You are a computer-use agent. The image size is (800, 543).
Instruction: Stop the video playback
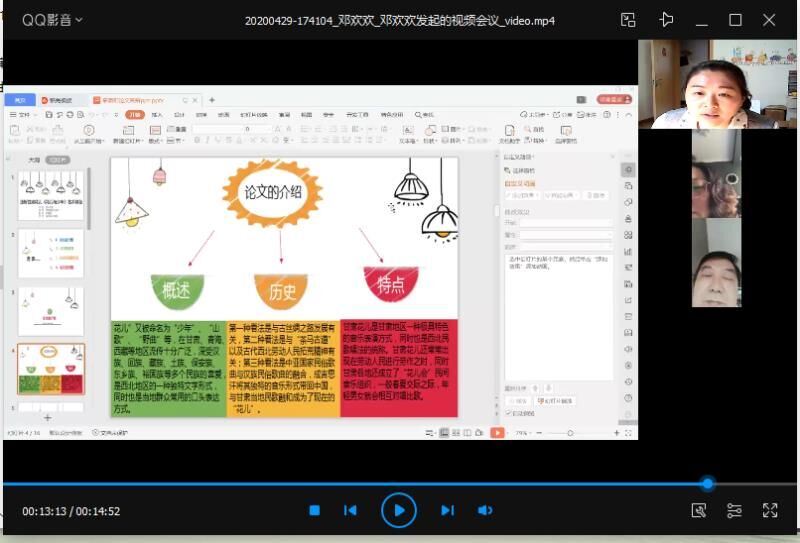click(314, 510)
